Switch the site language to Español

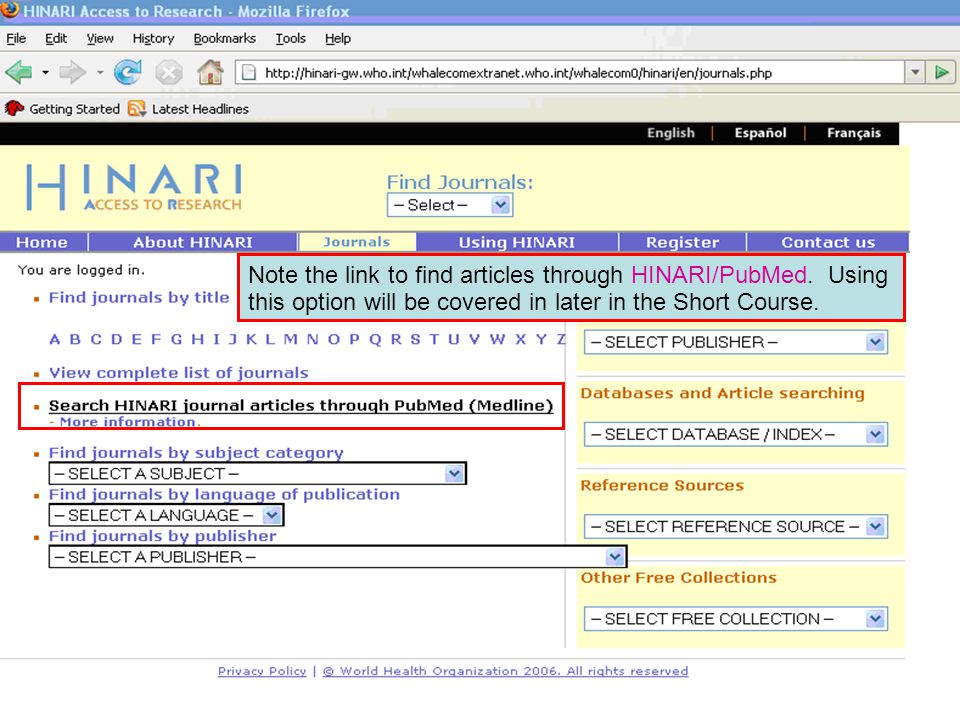tap(760, 133)
